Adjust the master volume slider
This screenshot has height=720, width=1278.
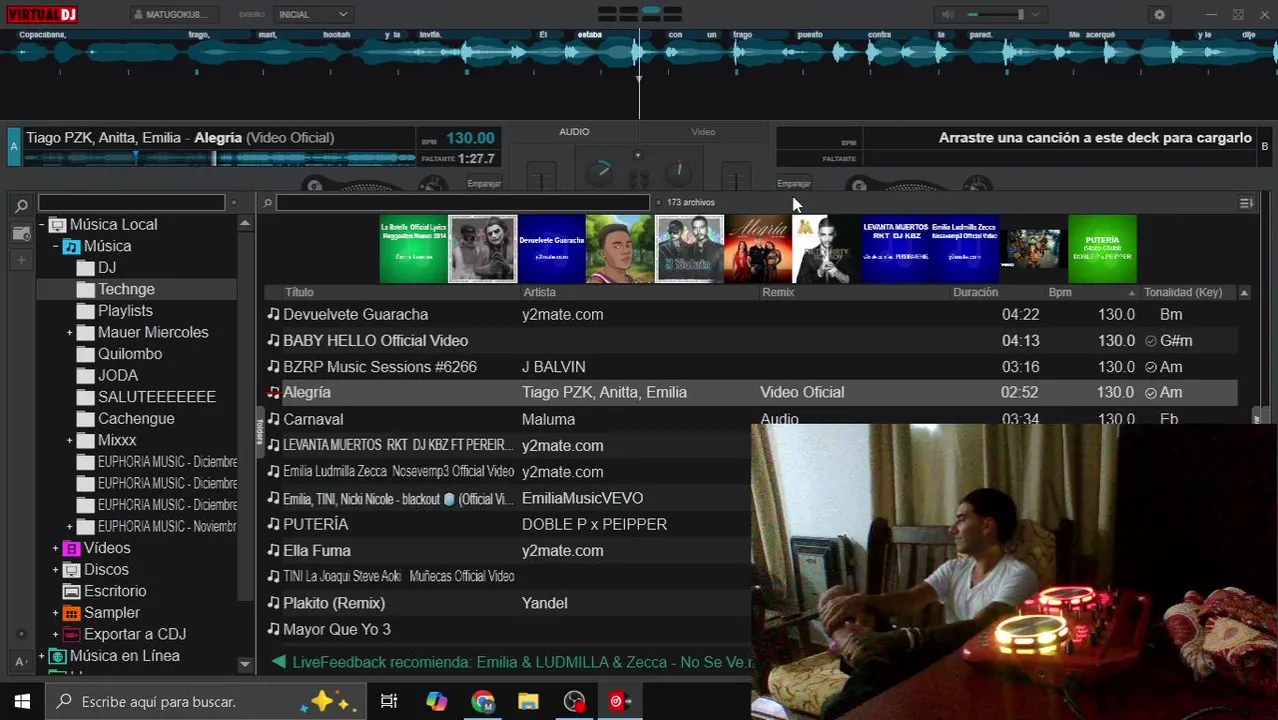[x=995, y=14]
